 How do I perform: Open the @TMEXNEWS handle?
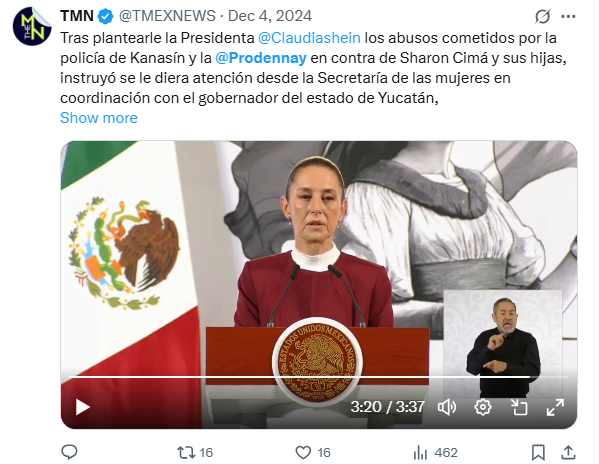pyautogui.click(x=167, y=16)
